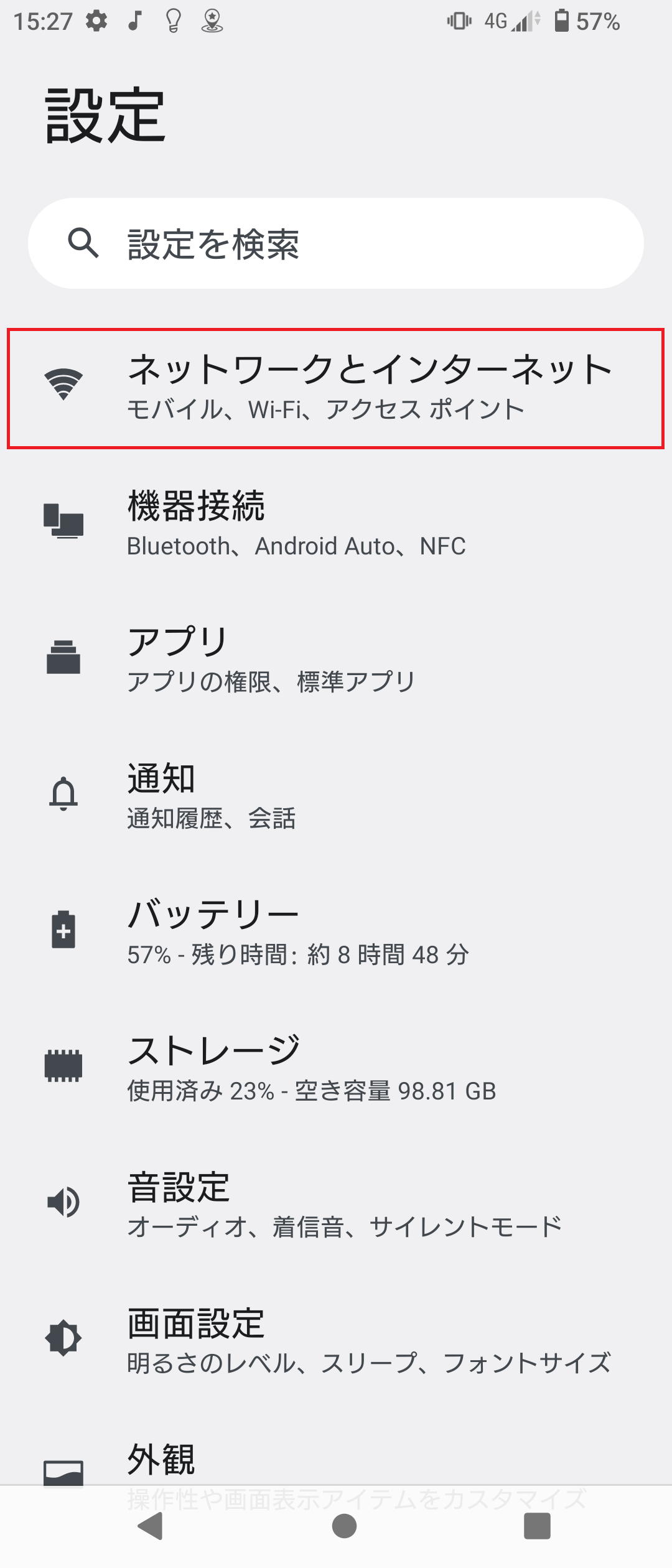672x1568 pixels.
Task: Tap the ストレージ memory chip icon
Action: (63, 1066)
